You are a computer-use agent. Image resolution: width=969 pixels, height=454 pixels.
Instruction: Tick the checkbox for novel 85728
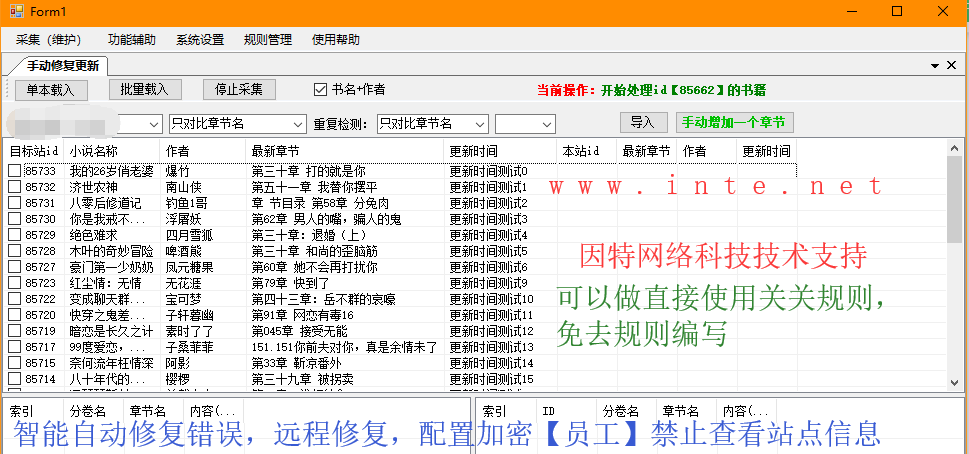click(14, 251)
